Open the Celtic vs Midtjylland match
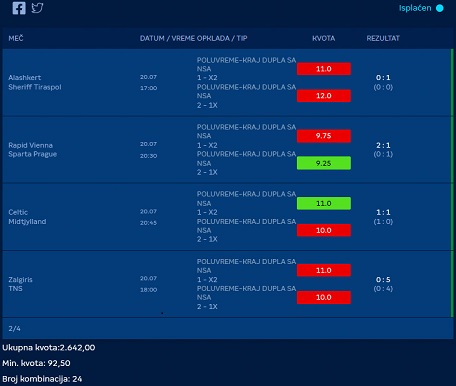Viewport: 456px width, 386px height. [x=27, y=217]
